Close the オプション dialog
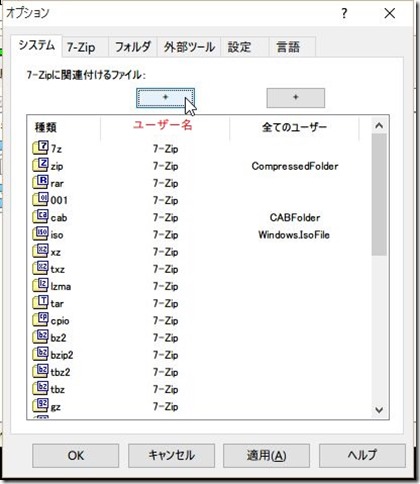Screen dimensions: 420x484 coord(390,14)
